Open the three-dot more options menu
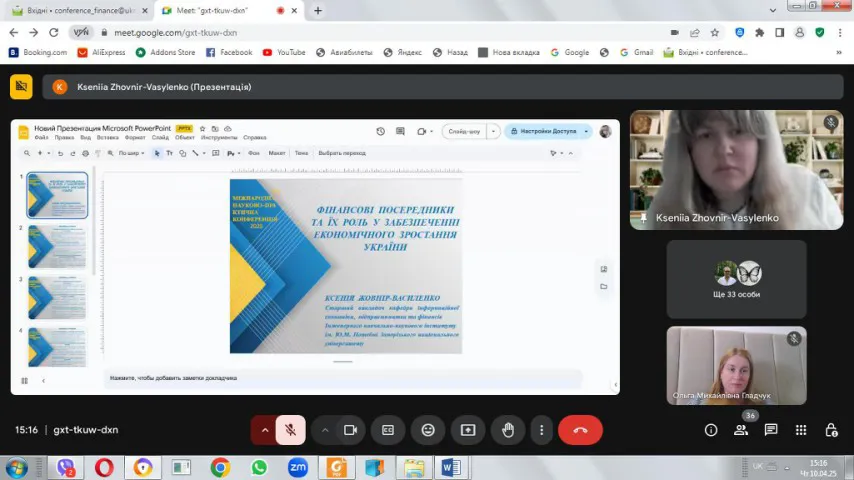 tap(541, 430)
